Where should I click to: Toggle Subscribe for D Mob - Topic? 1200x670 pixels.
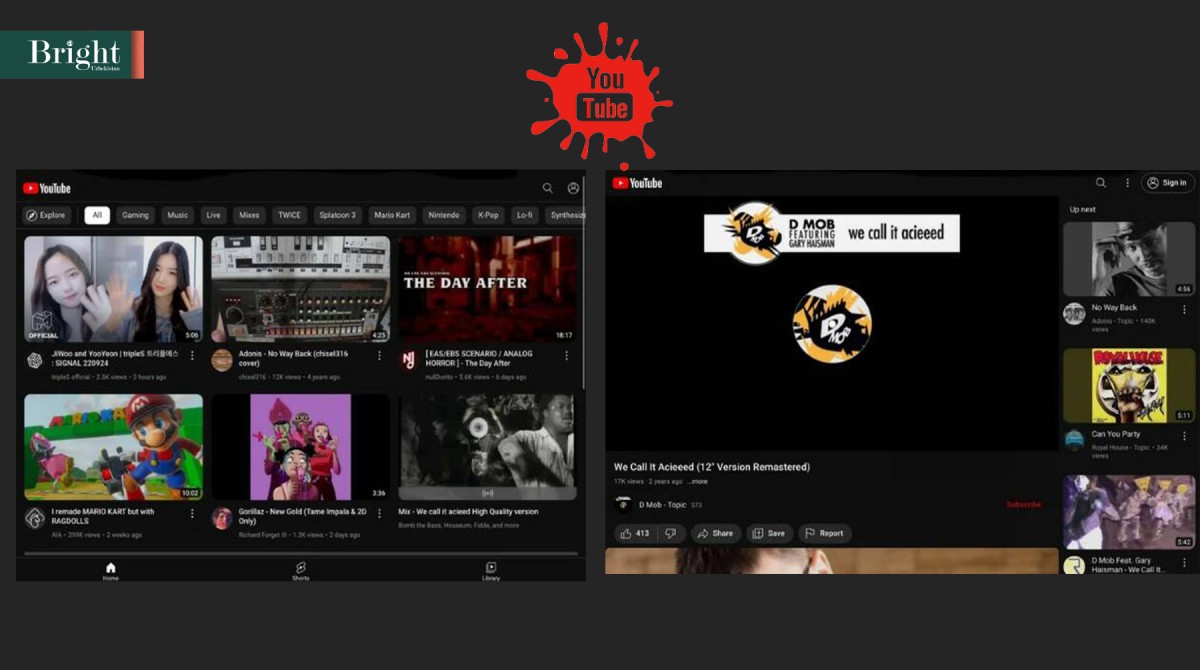pyautogui.click(x=1023, y=505)
